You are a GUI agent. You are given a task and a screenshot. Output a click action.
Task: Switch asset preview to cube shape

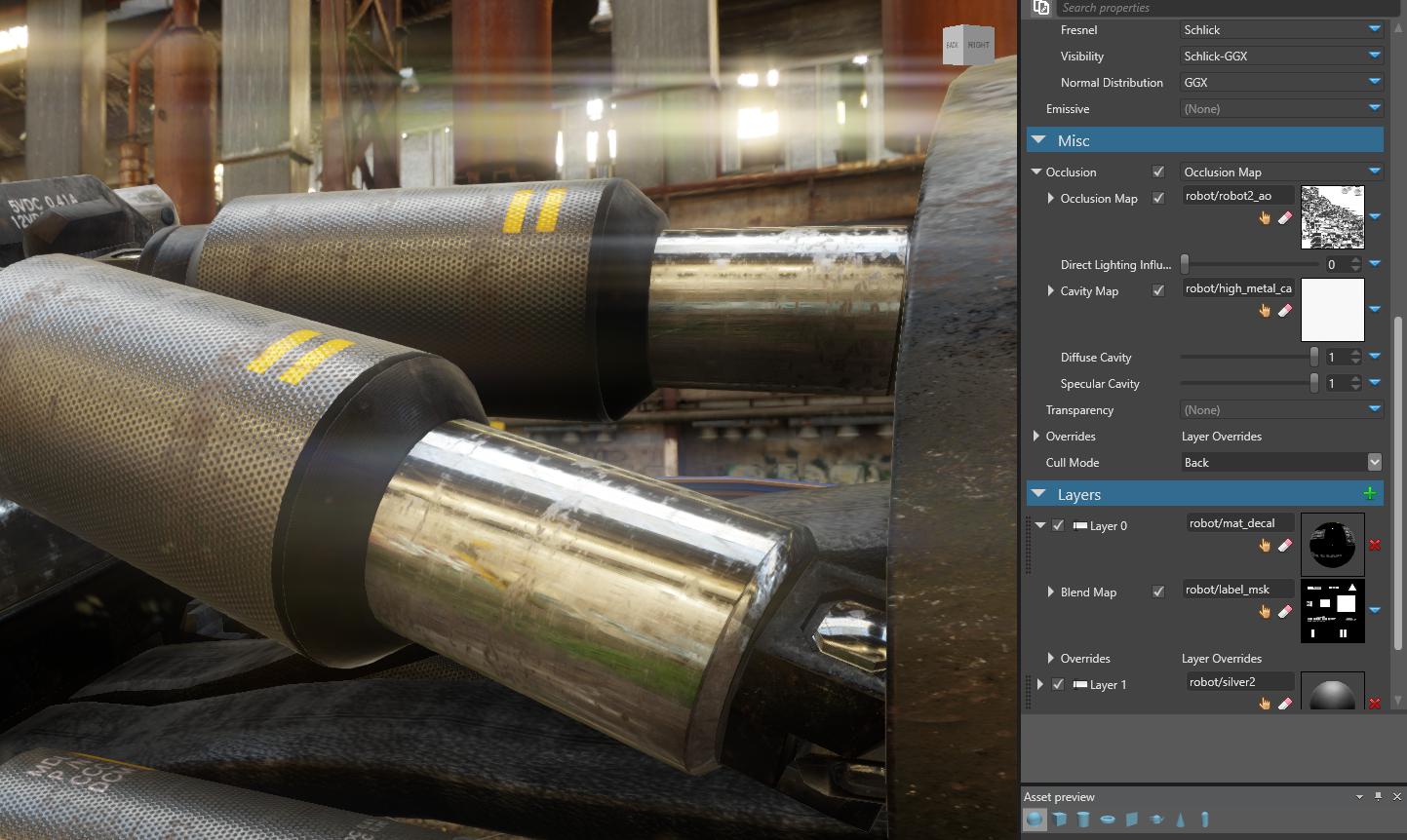pos(1059,820)
